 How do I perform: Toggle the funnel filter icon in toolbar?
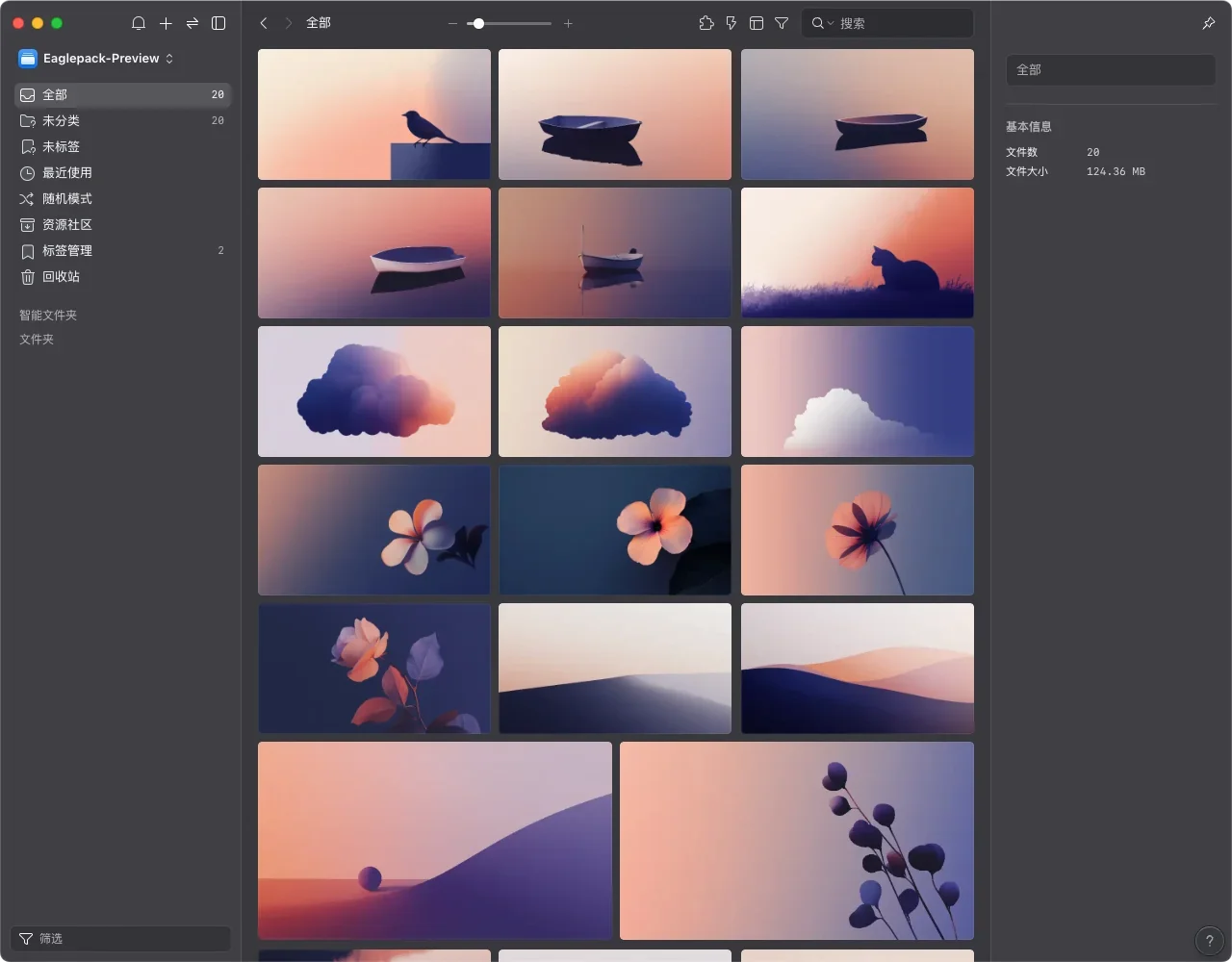pyautogui.click(x=782, y=23)
